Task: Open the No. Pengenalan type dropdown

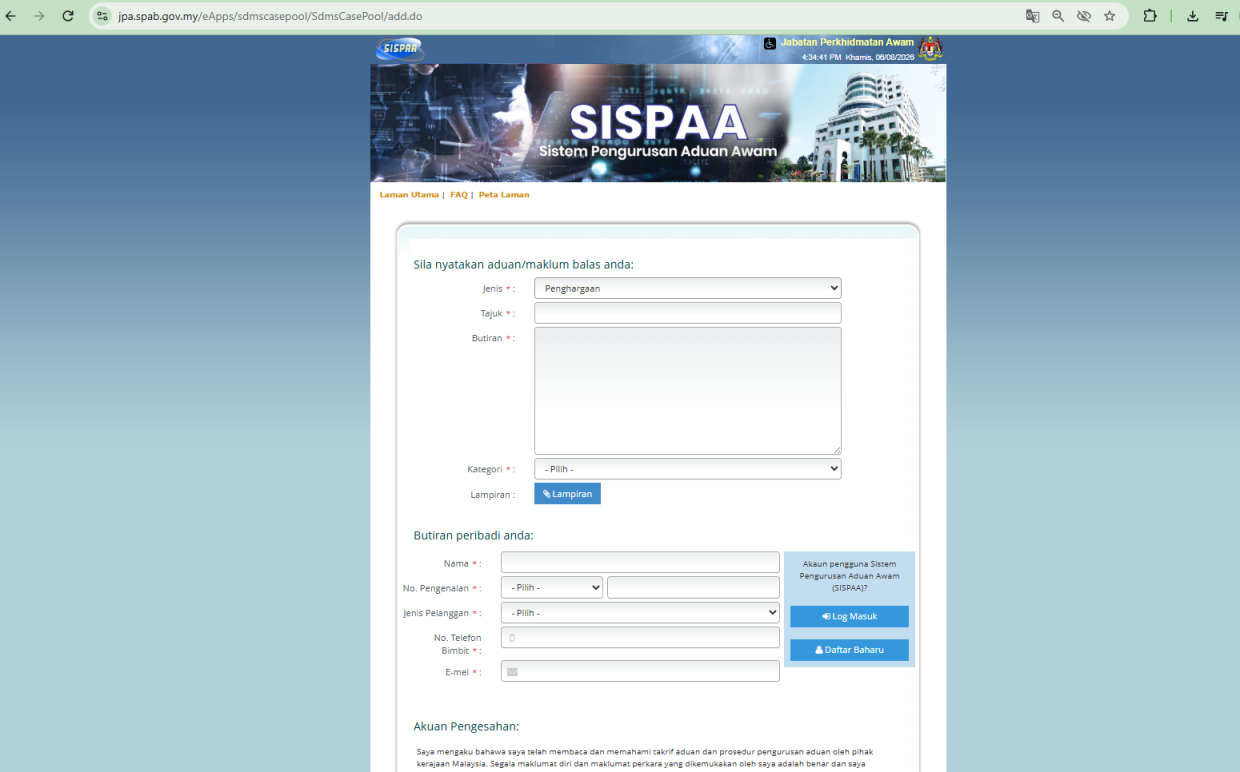Action: [552, 587]
